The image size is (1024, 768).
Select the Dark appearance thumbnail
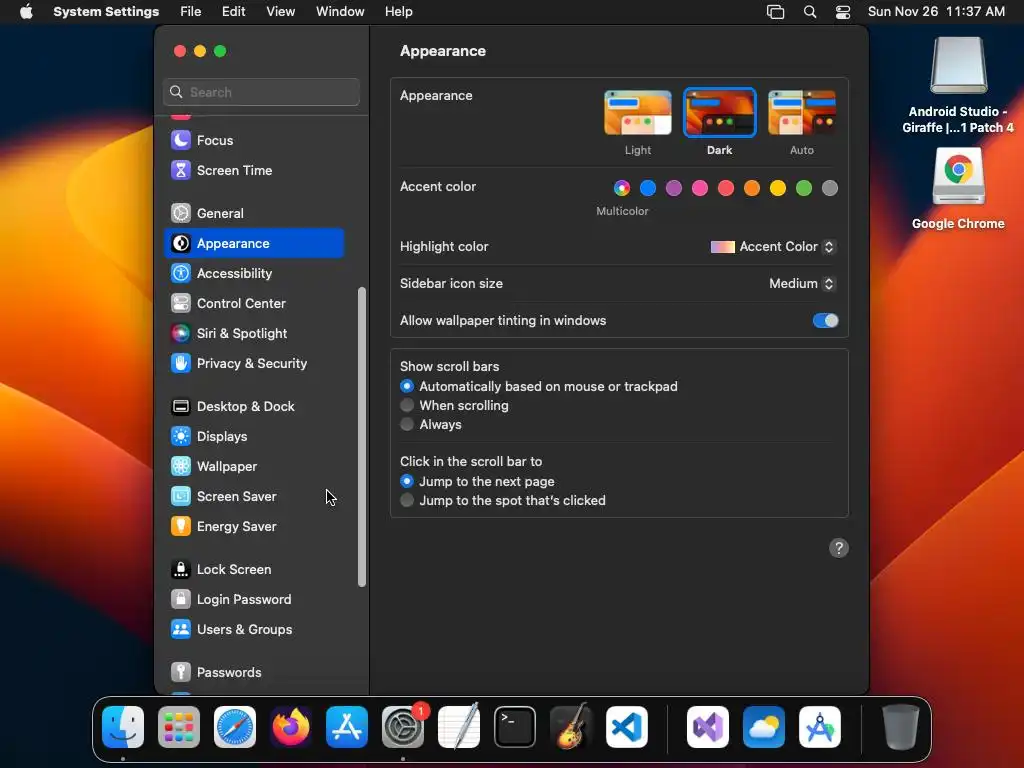pos(720,112)
